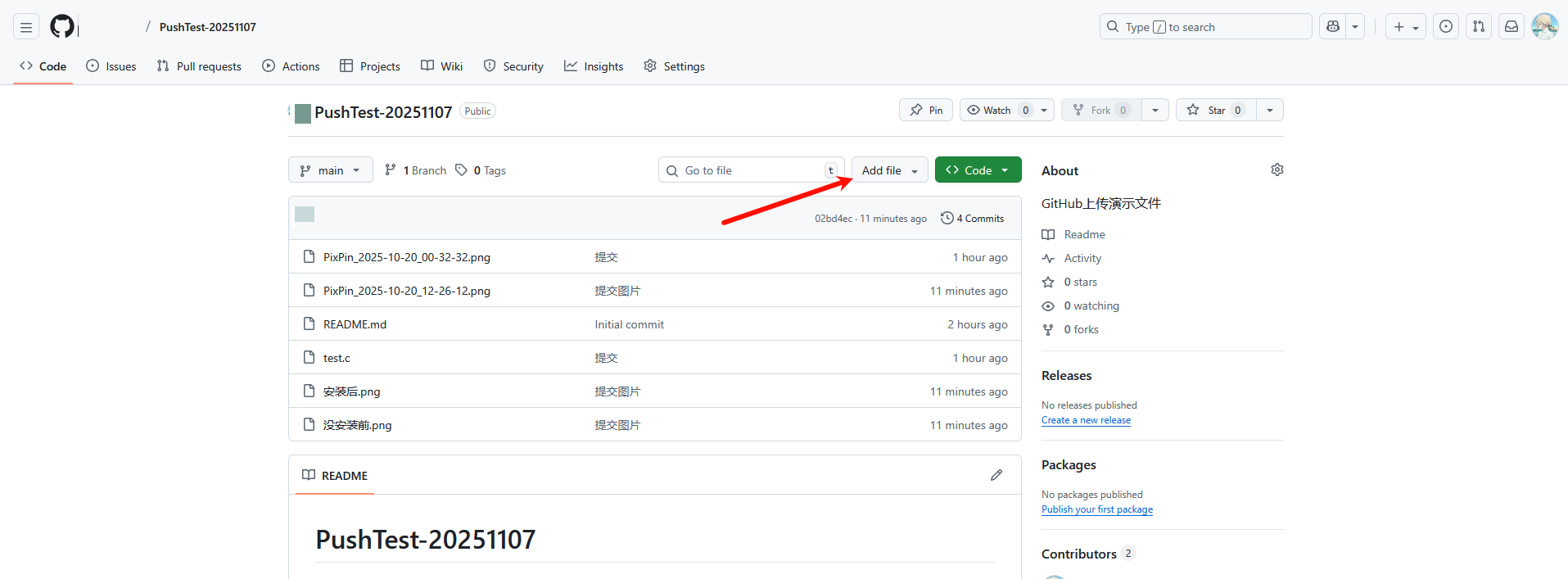Edit repository details gear icon in About
Image resolution: width=1568 pixels, height=579 pixels.
[x=1277, y=170]
